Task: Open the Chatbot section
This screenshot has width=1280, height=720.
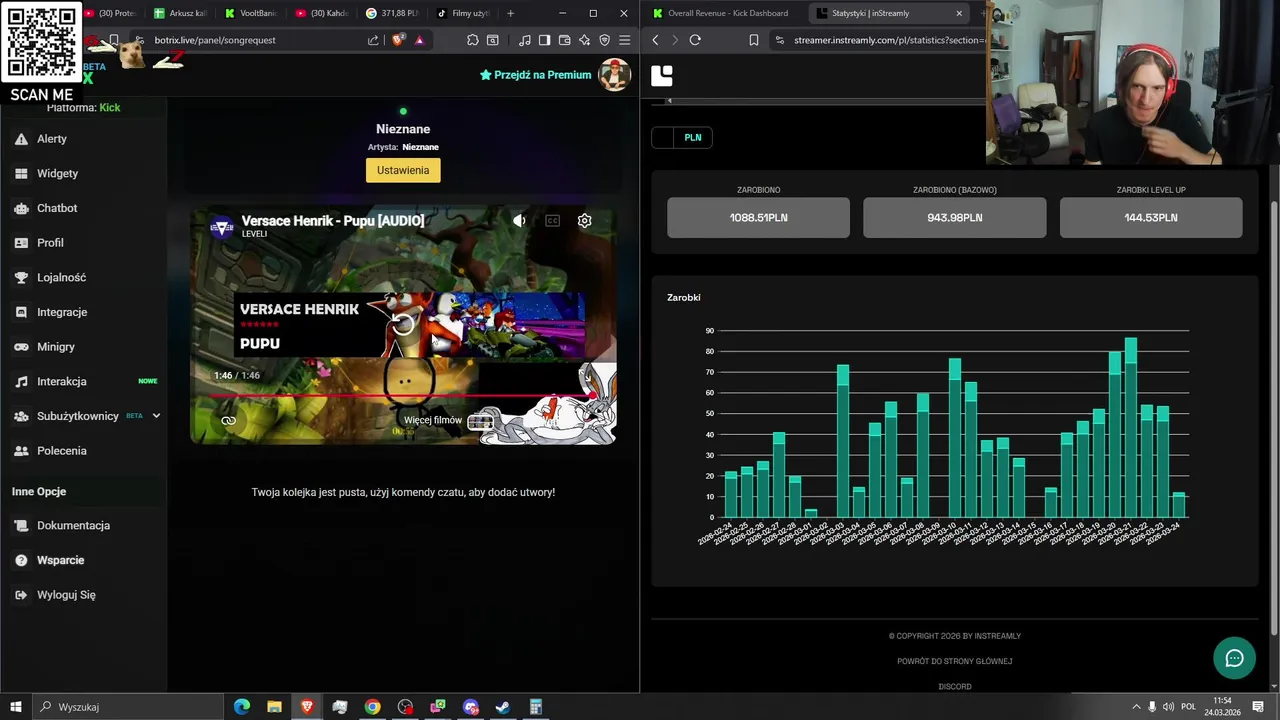Action: [x=83, y=208]
